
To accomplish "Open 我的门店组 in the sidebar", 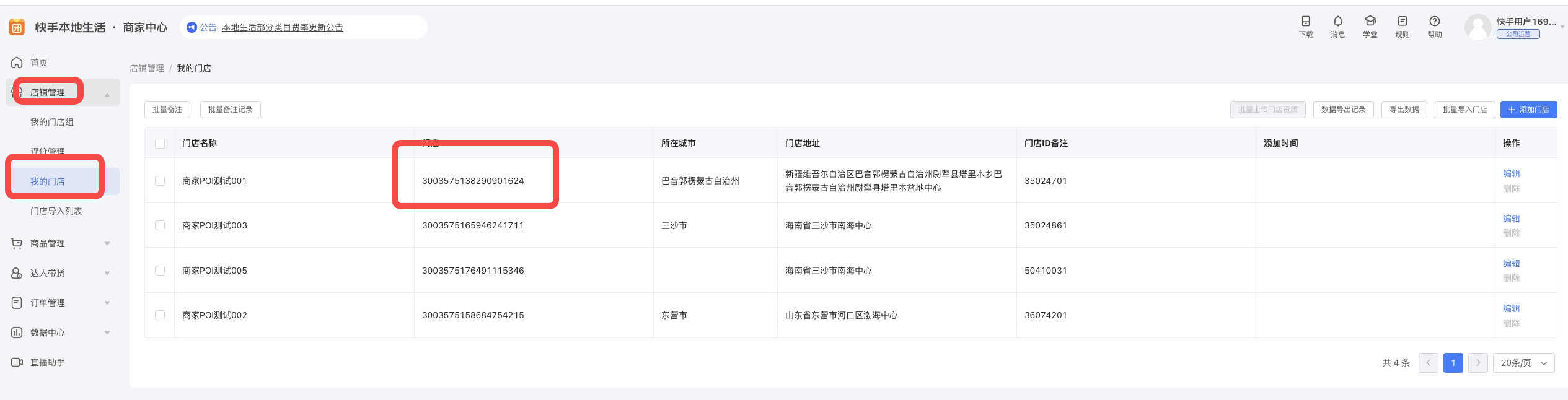I will coord(52,122).
